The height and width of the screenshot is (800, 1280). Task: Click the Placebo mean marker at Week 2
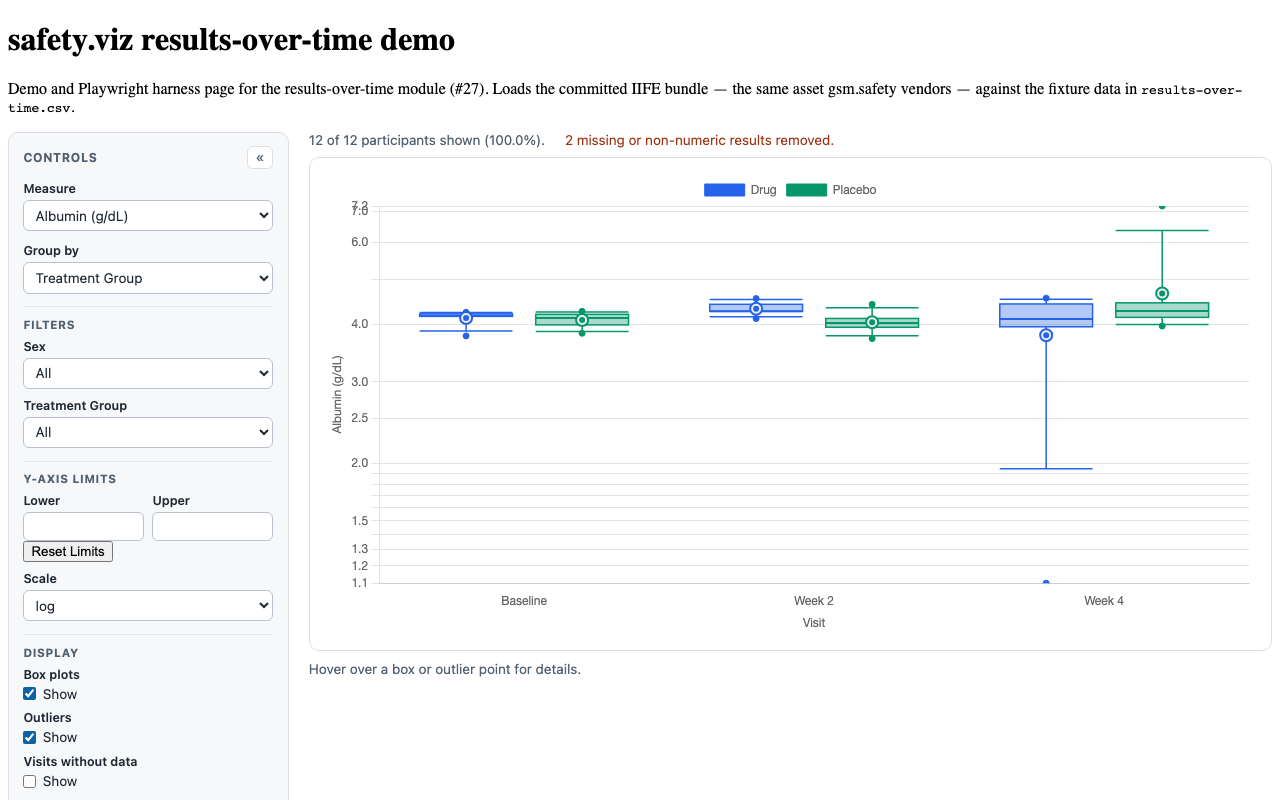click(872, 322)
